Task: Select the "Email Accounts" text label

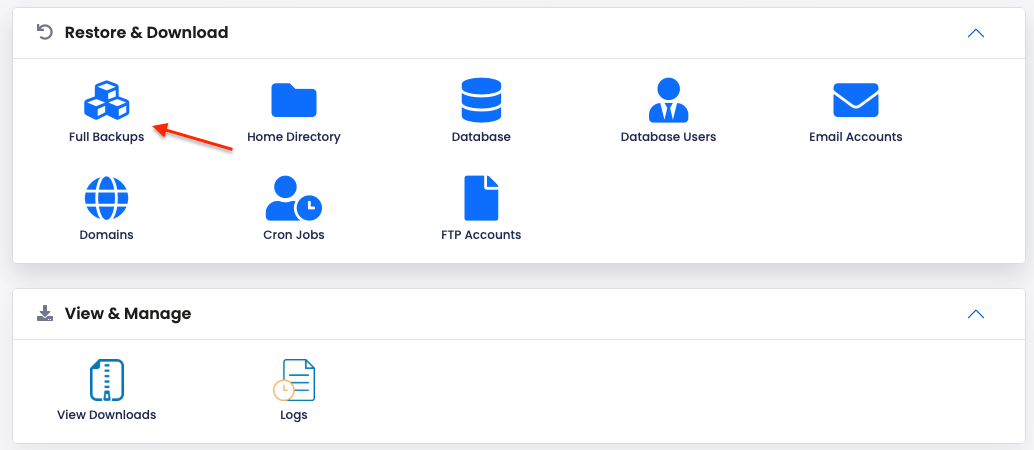Action: point(855,137)
